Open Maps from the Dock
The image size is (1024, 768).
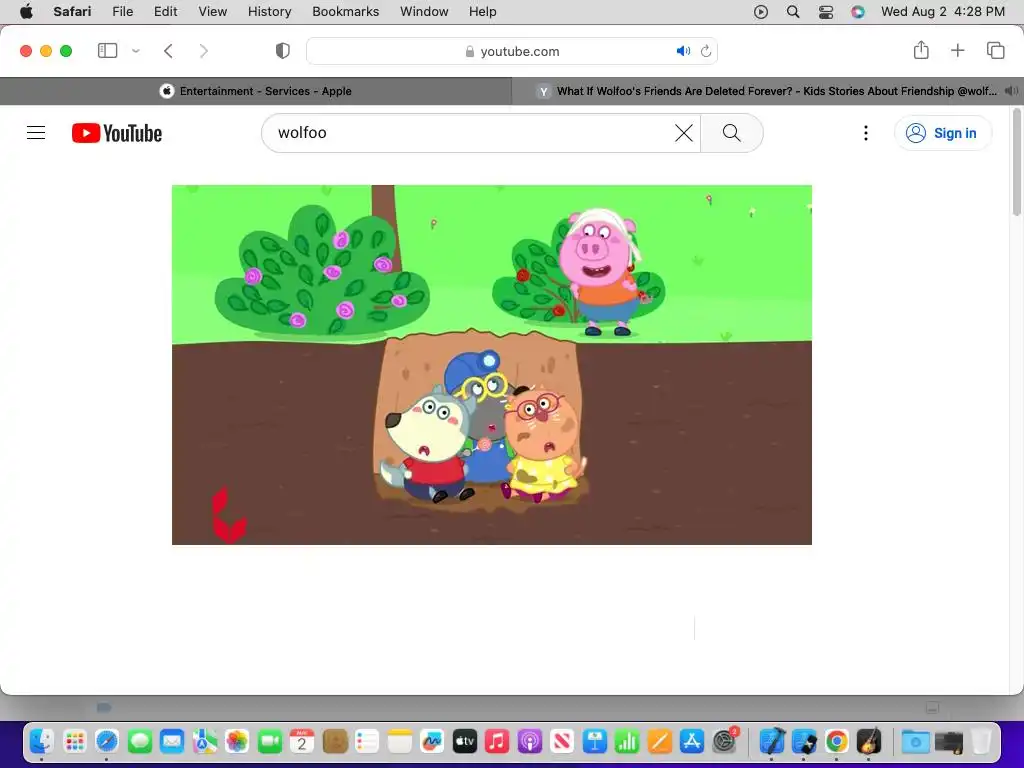coord(204,741)
